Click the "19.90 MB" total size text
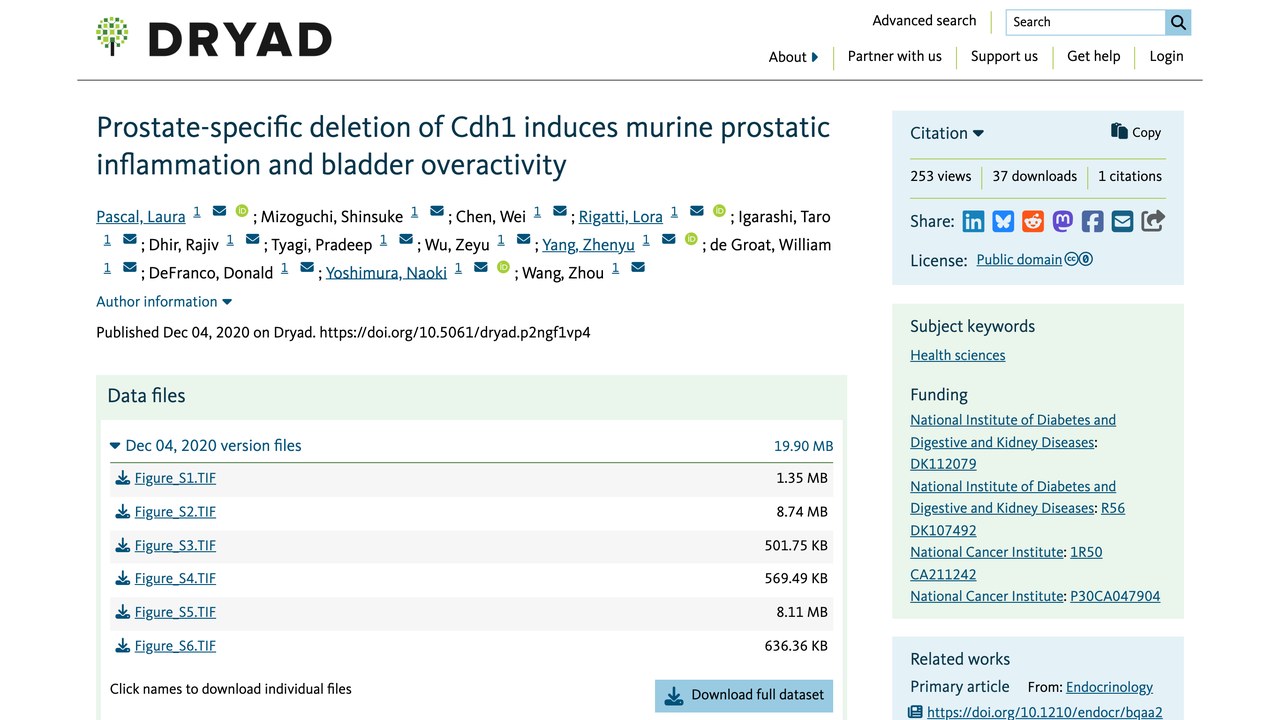Viewport: 1280px width, 720px height. (803, 447)
